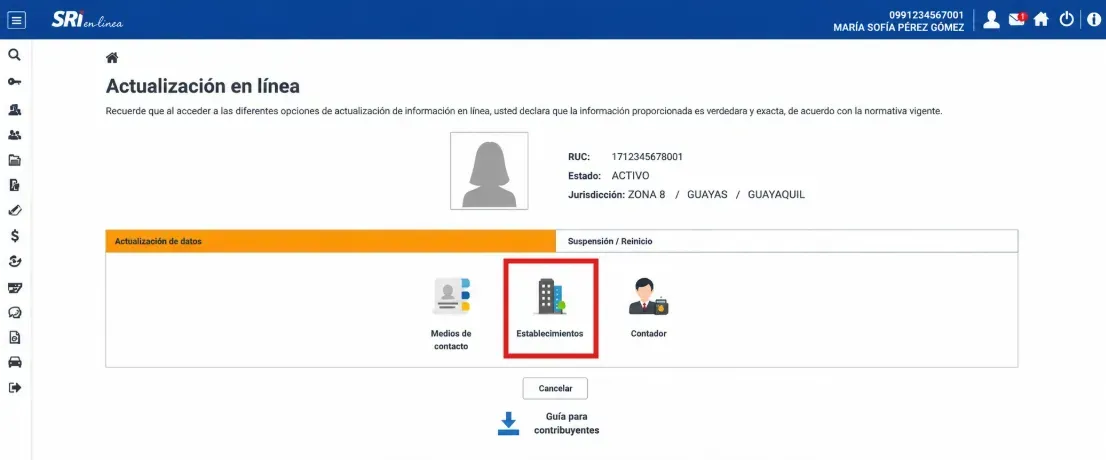
Task: Go to home via header house icon
Action: (x=1041, y=19)
